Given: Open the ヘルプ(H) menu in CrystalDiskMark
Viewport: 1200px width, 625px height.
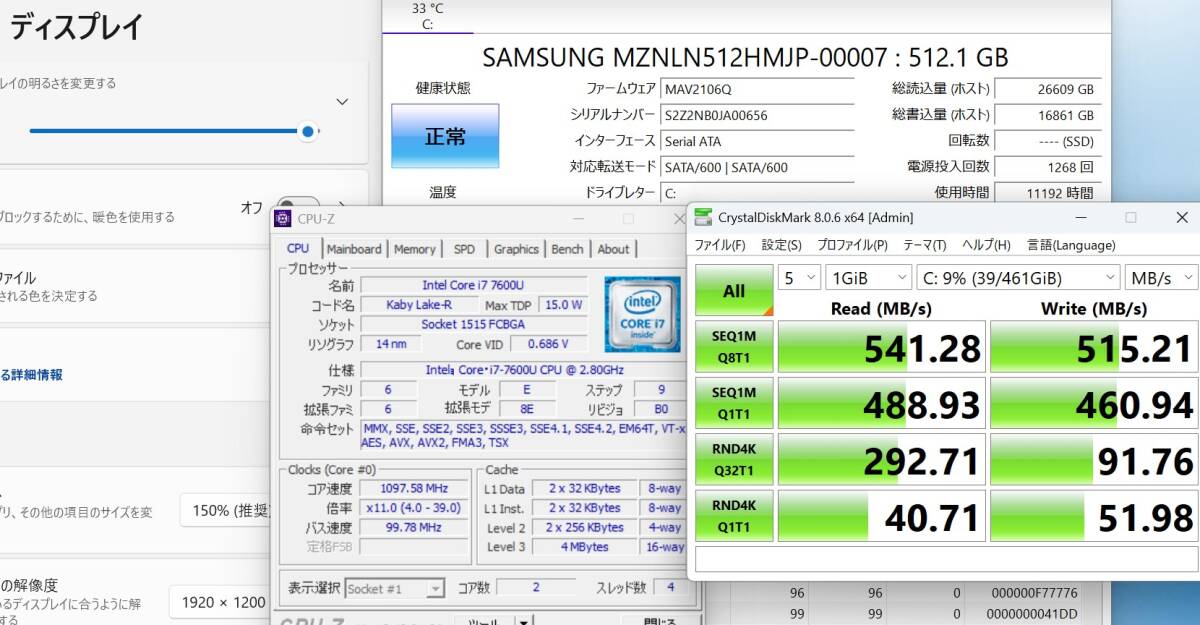Looking at the screenshot, I should (986, 245).
